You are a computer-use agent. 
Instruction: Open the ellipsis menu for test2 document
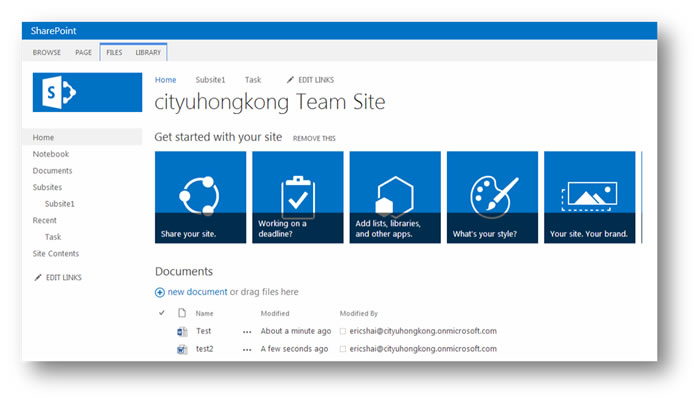pos(247,349)
